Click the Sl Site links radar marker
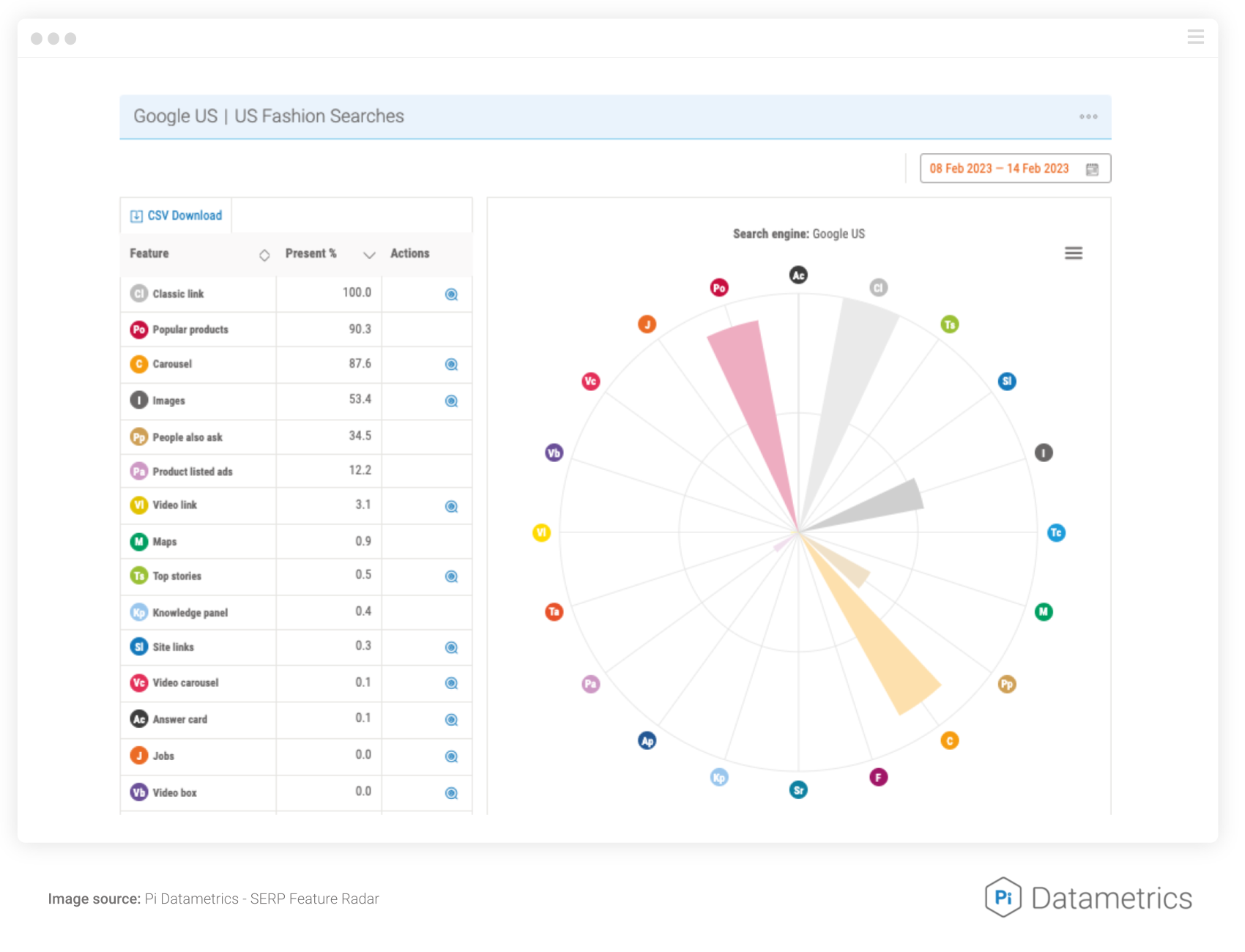 pyautogui.click(x=1007, y=382)
